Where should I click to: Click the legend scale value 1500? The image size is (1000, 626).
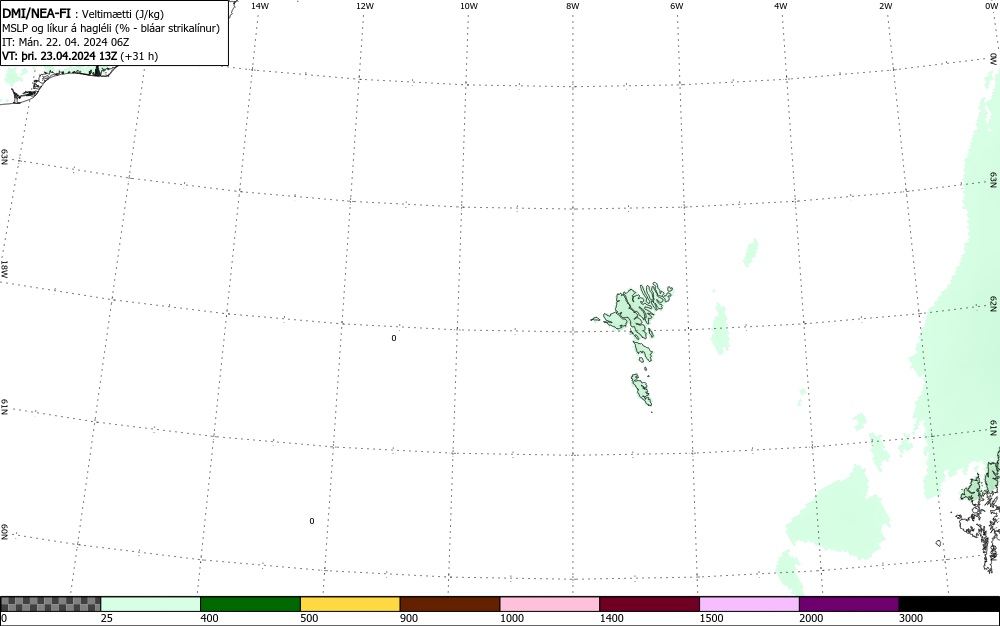[x=711, y=618]
